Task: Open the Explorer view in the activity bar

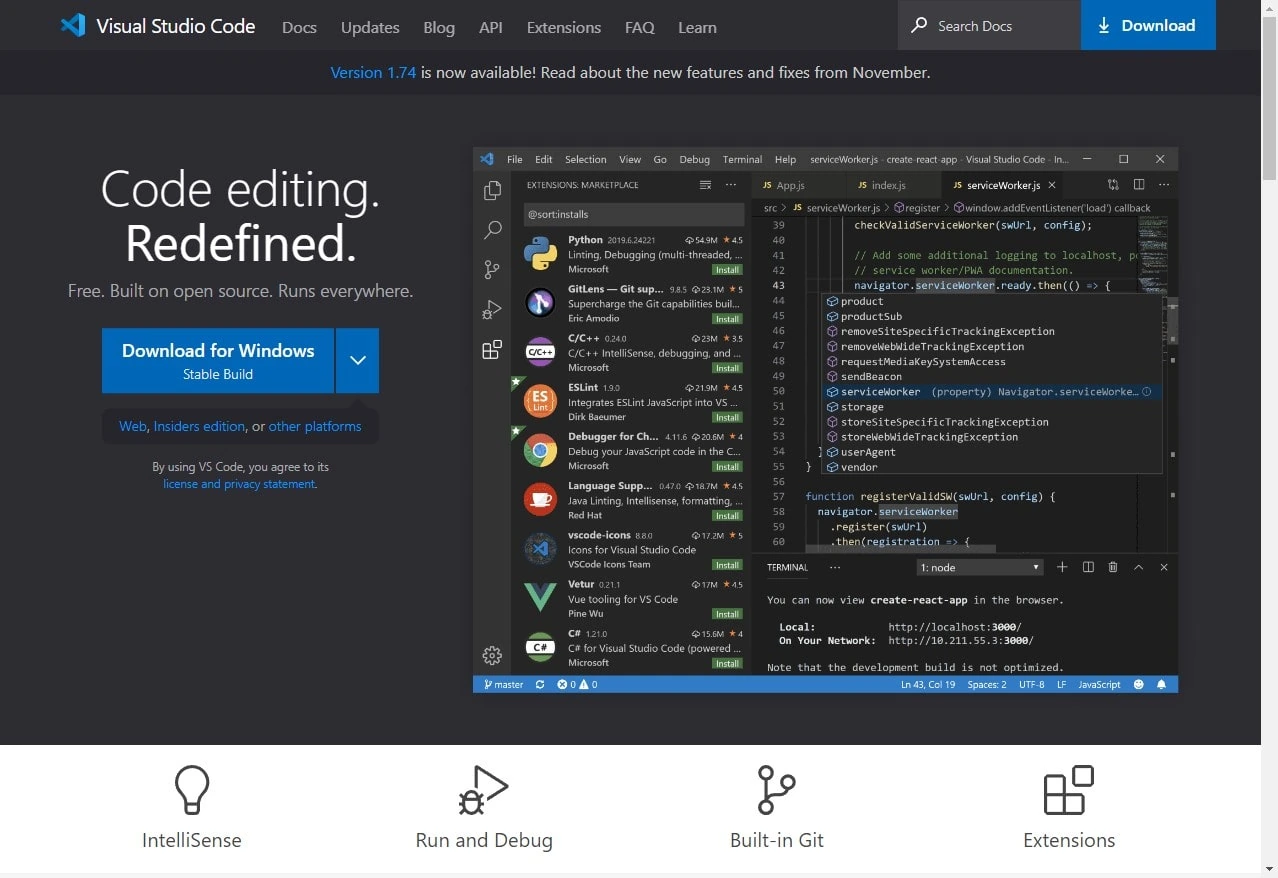Action: (491, 189)
